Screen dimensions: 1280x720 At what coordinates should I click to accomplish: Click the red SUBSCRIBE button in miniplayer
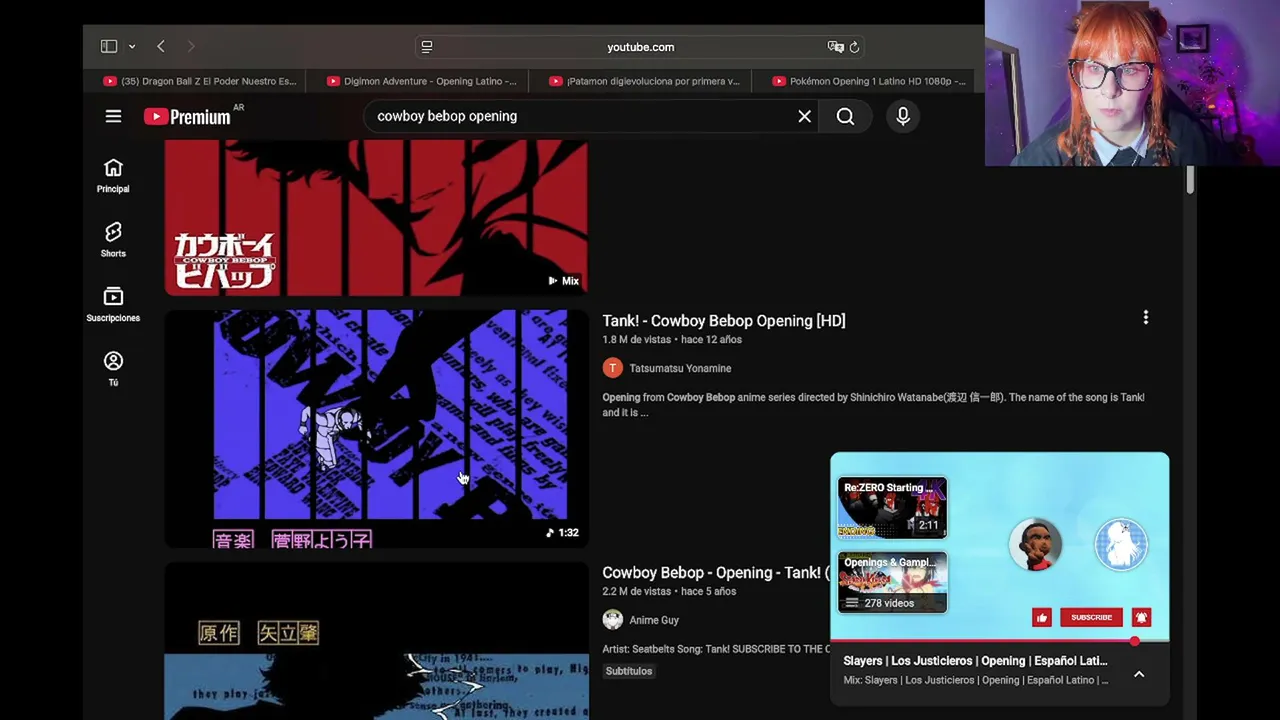click(1091, 618)
